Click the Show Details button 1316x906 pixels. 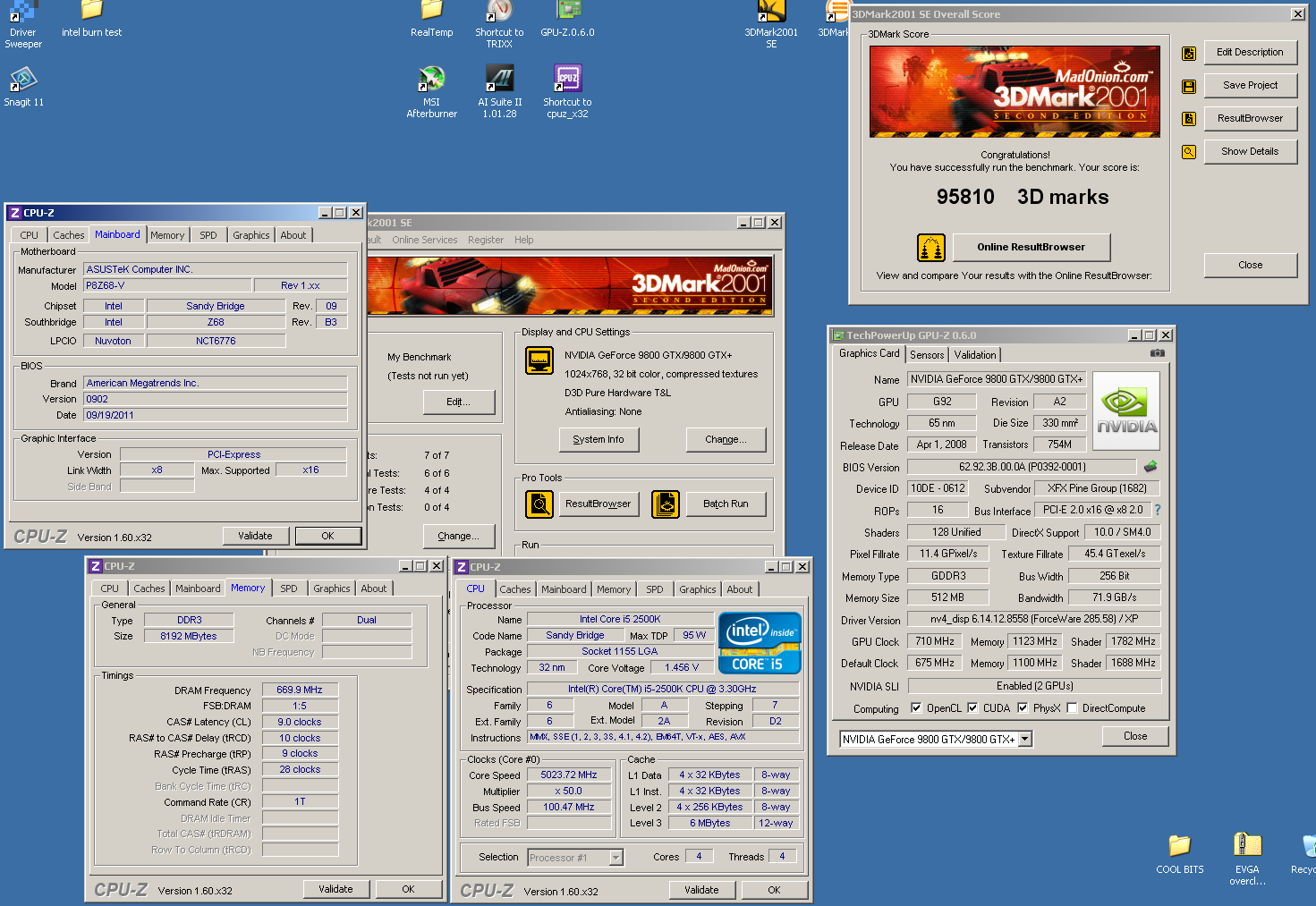[x=1250, y=152]
